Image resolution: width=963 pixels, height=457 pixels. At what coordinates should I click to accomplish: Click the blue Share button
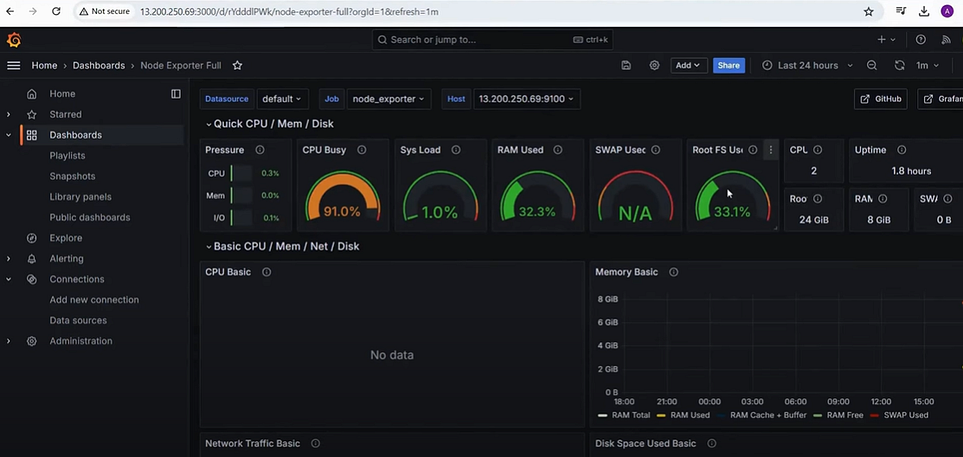pyautogui.click(x=728, y=65)
